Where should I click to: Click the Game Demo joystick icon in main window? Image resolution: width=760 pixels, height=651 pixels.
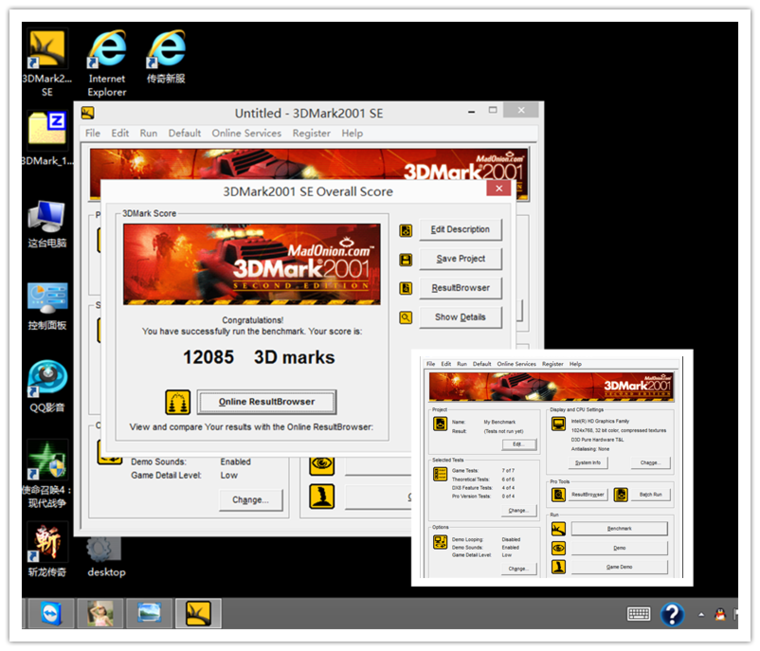pos(322,496)
